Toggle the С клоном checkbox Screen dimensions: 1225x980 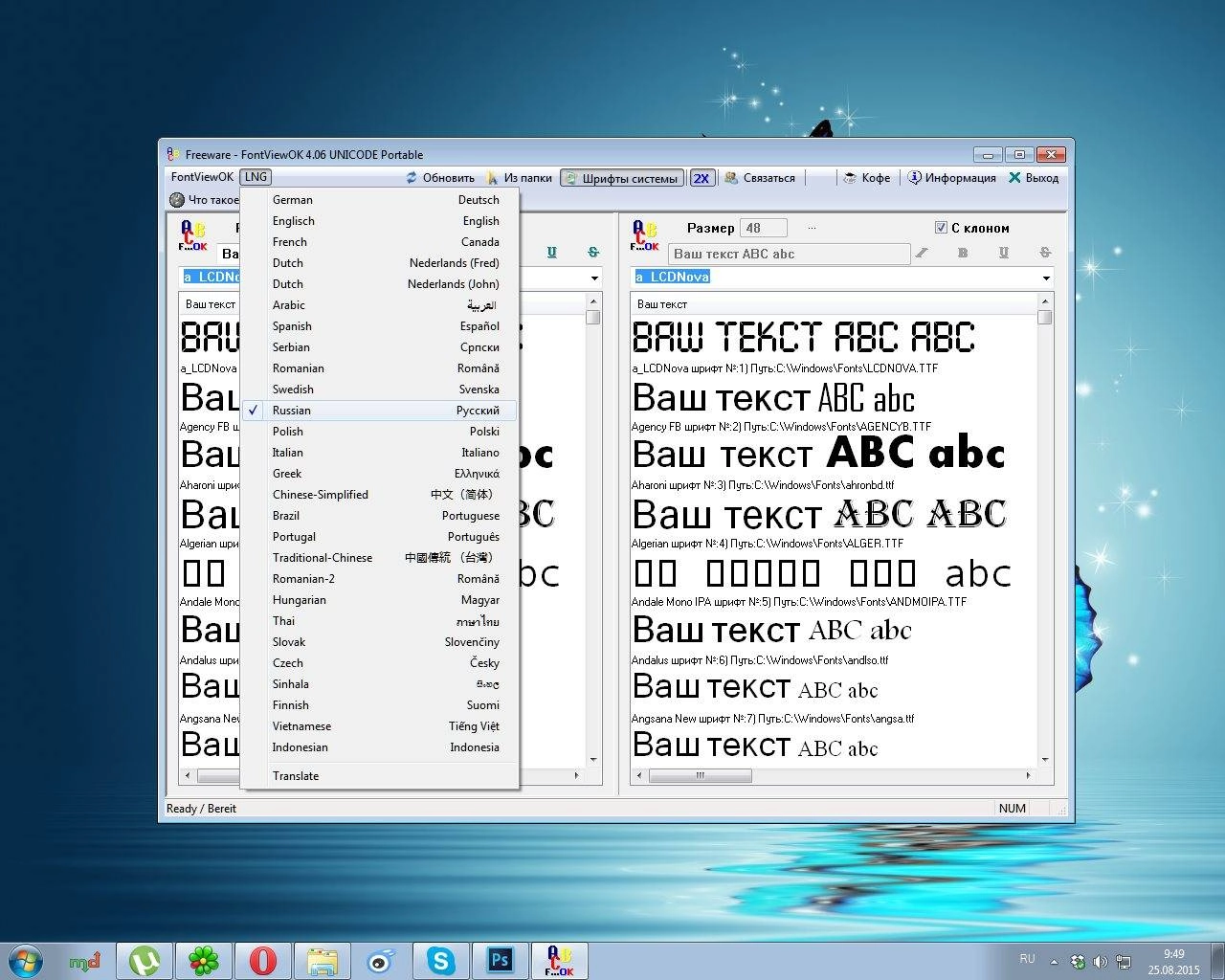click(941, 228)
